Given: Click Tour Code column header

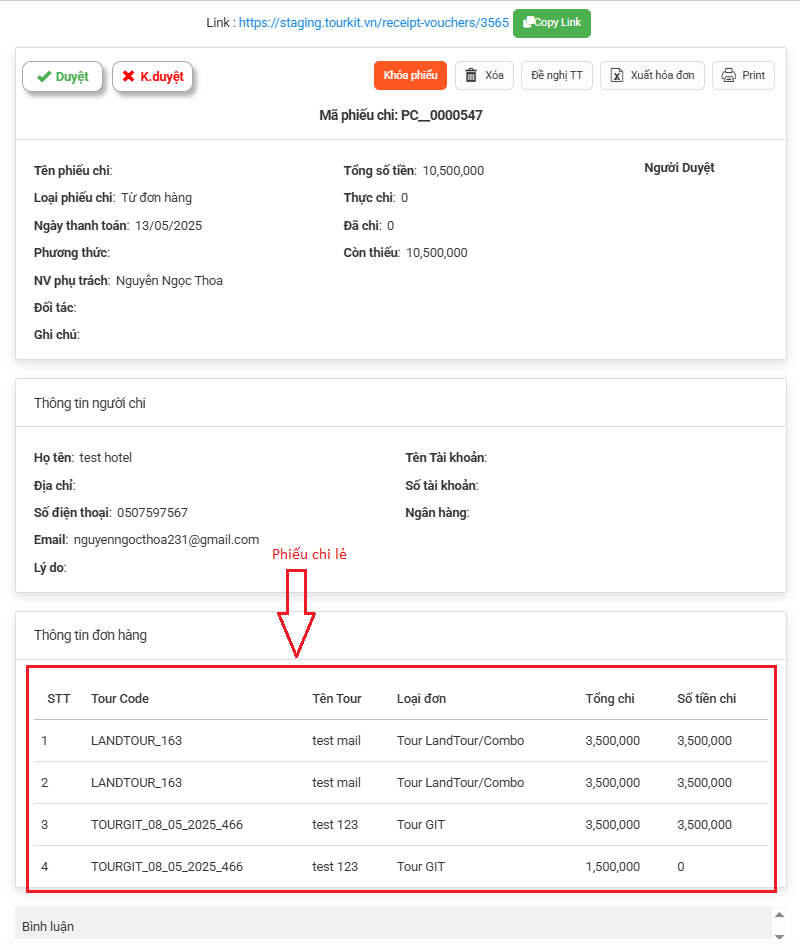Looking at the screenshot, I should 120,699.
